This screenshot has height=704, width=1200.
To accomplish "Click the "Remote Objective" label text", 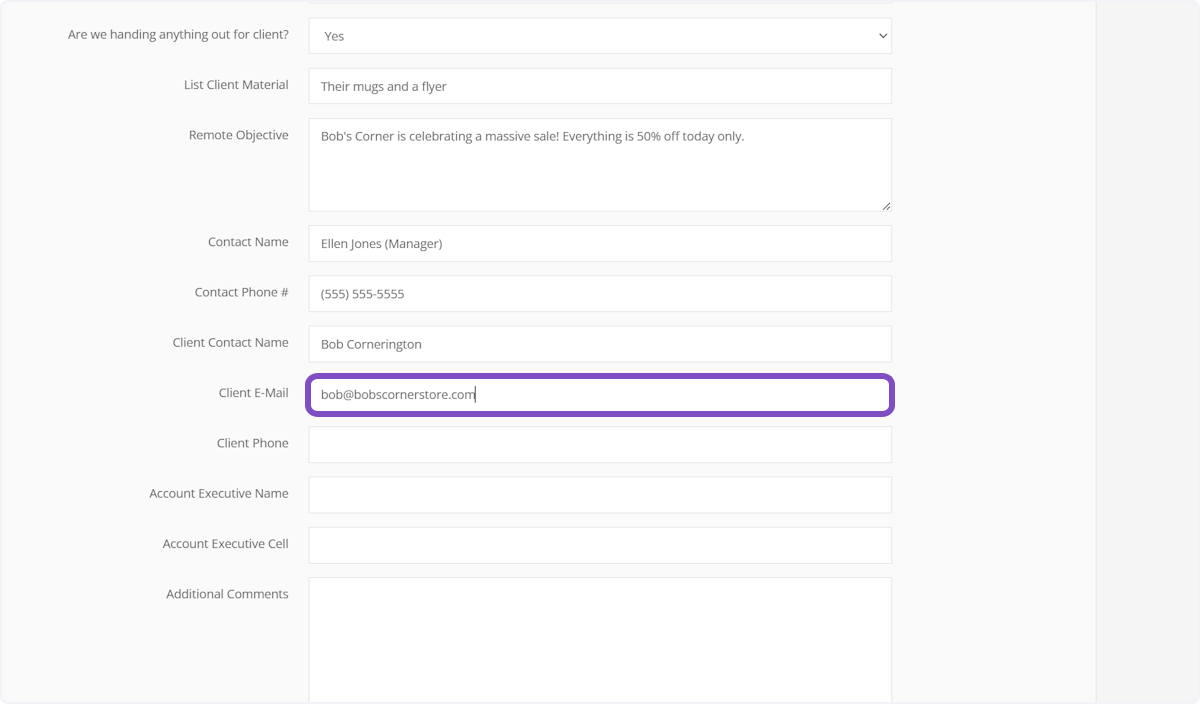I will click(238, 135).
